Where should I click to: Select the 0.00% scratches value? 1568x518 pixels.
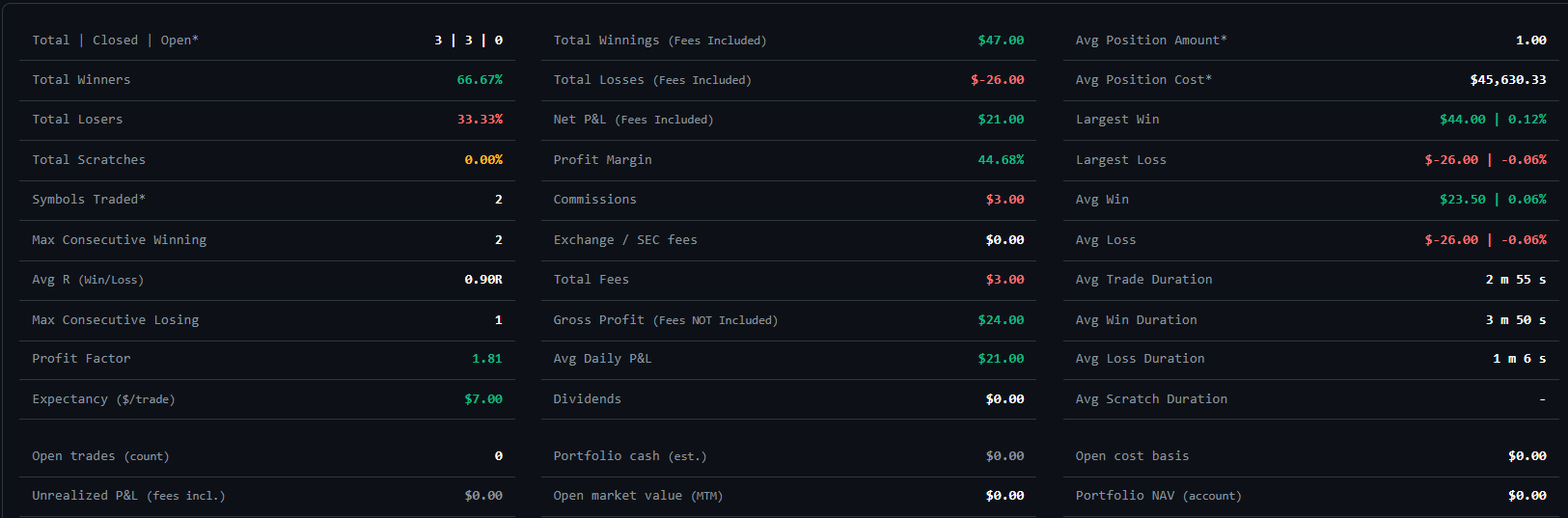pos(483,160)
